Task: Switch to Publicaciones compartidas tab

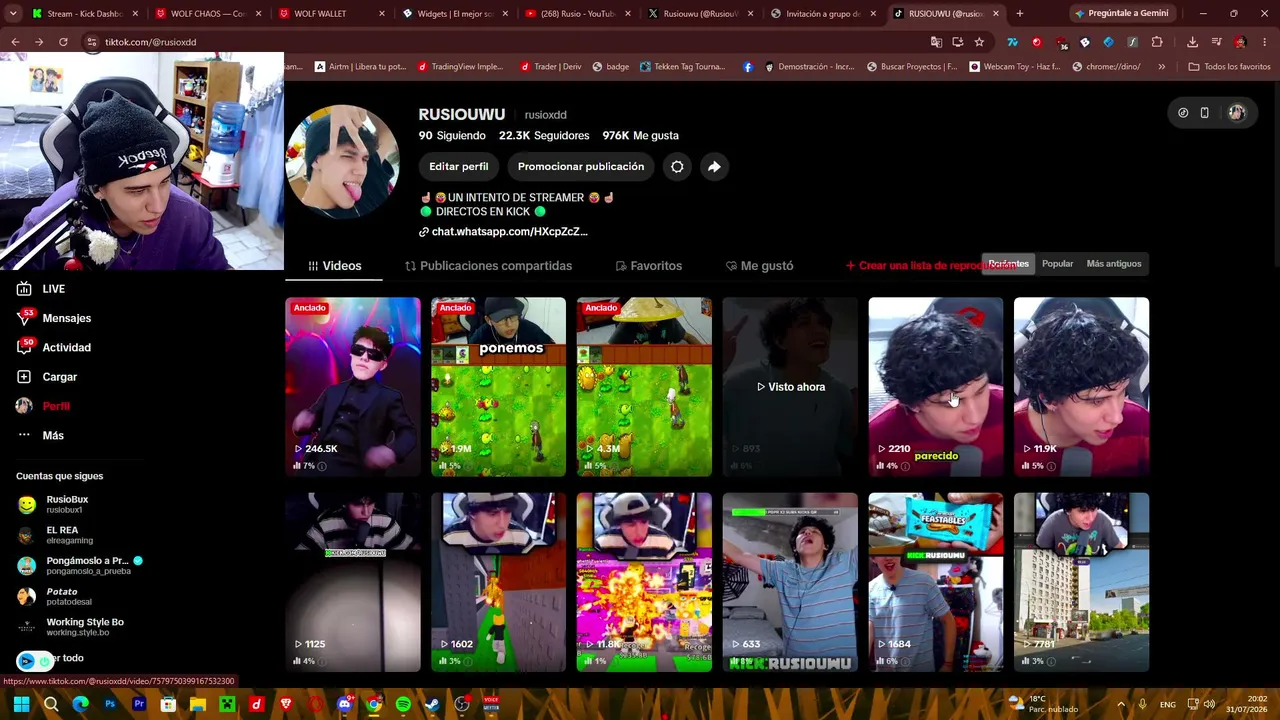Action: click(489, 266)
